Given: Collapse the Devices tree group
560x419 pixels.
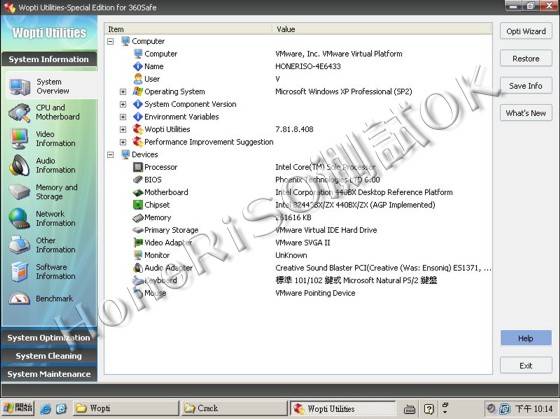Looking at the screenshot, I should (110, 155).
